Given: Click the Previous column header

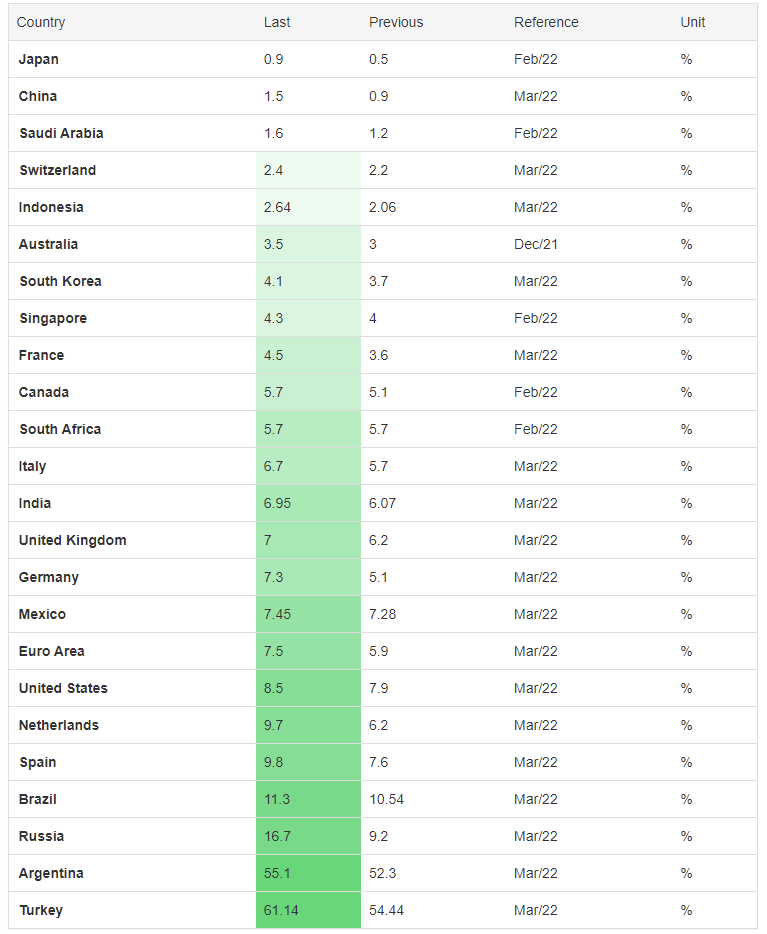Looking at the screenshot, I should click(x=396, y=22).
